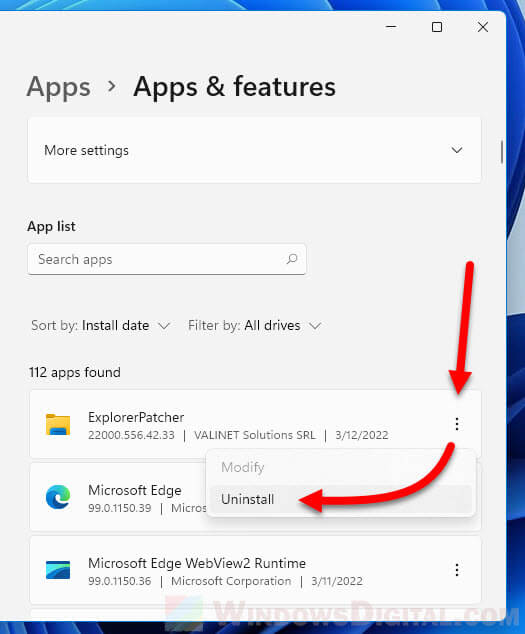Expand the More settings section

(x=254, y=150)
